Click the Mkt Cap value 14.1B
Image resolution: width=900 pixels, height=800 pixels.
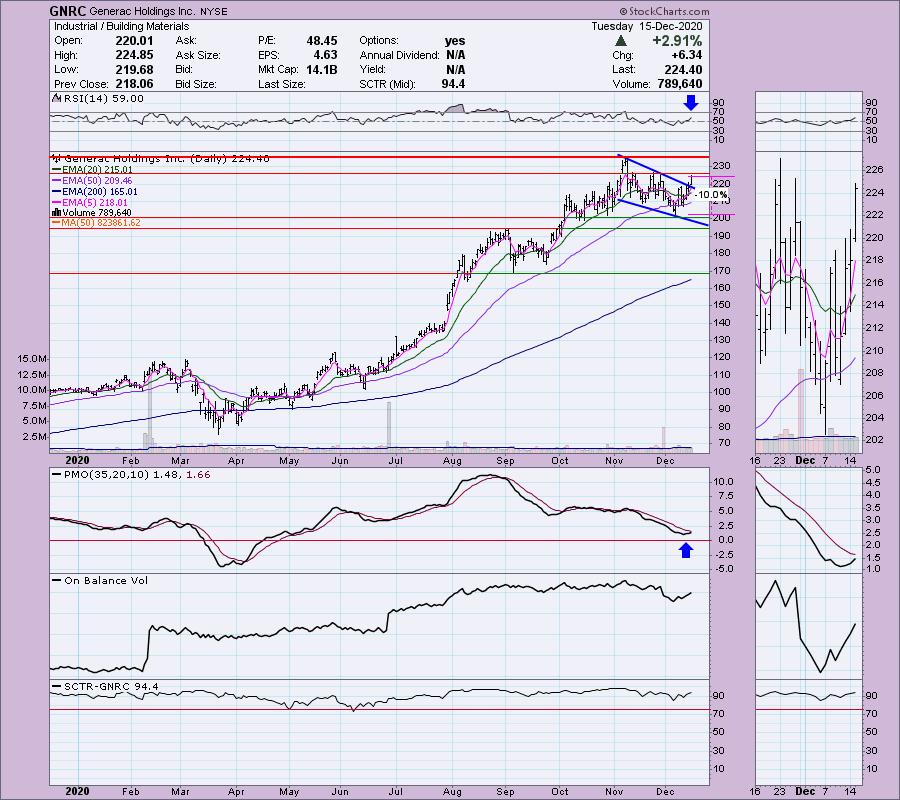tap(321, 69)
